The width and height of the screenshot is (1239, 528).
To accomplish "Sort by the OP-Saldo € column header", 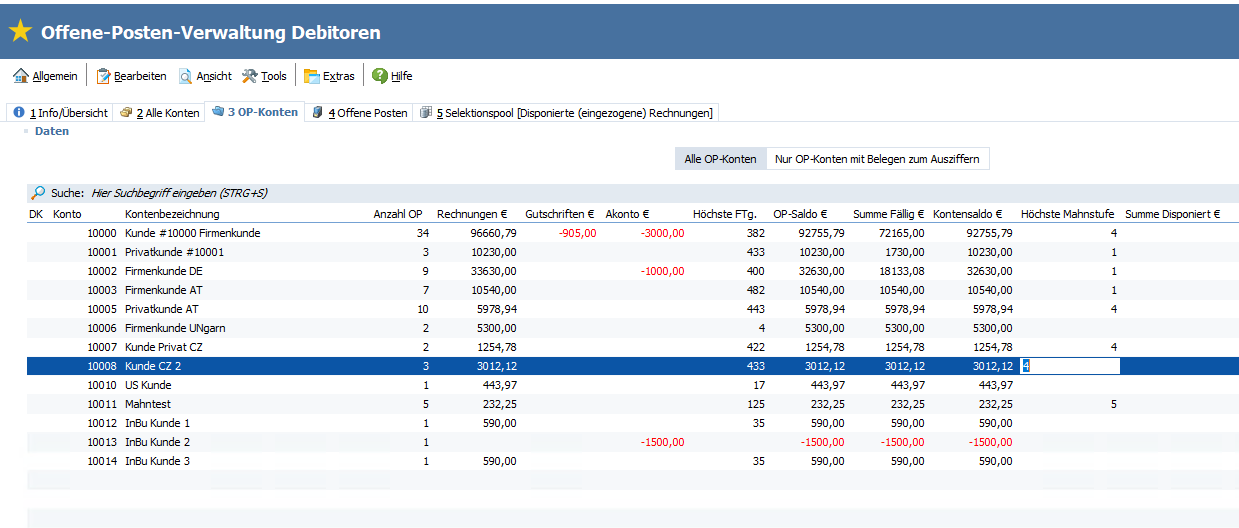I will point(800,214).
